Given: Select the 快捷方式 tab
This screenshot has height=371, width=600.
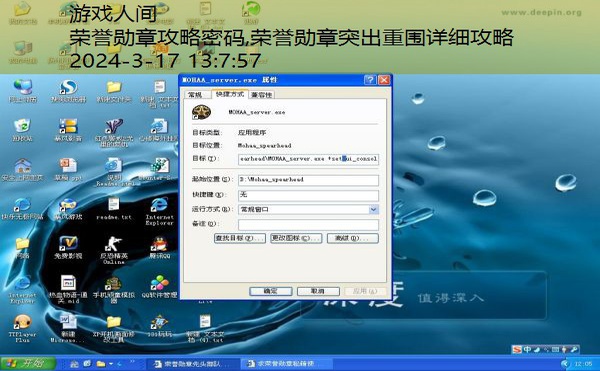Looking at the screenshot, I should pos(229,94).
